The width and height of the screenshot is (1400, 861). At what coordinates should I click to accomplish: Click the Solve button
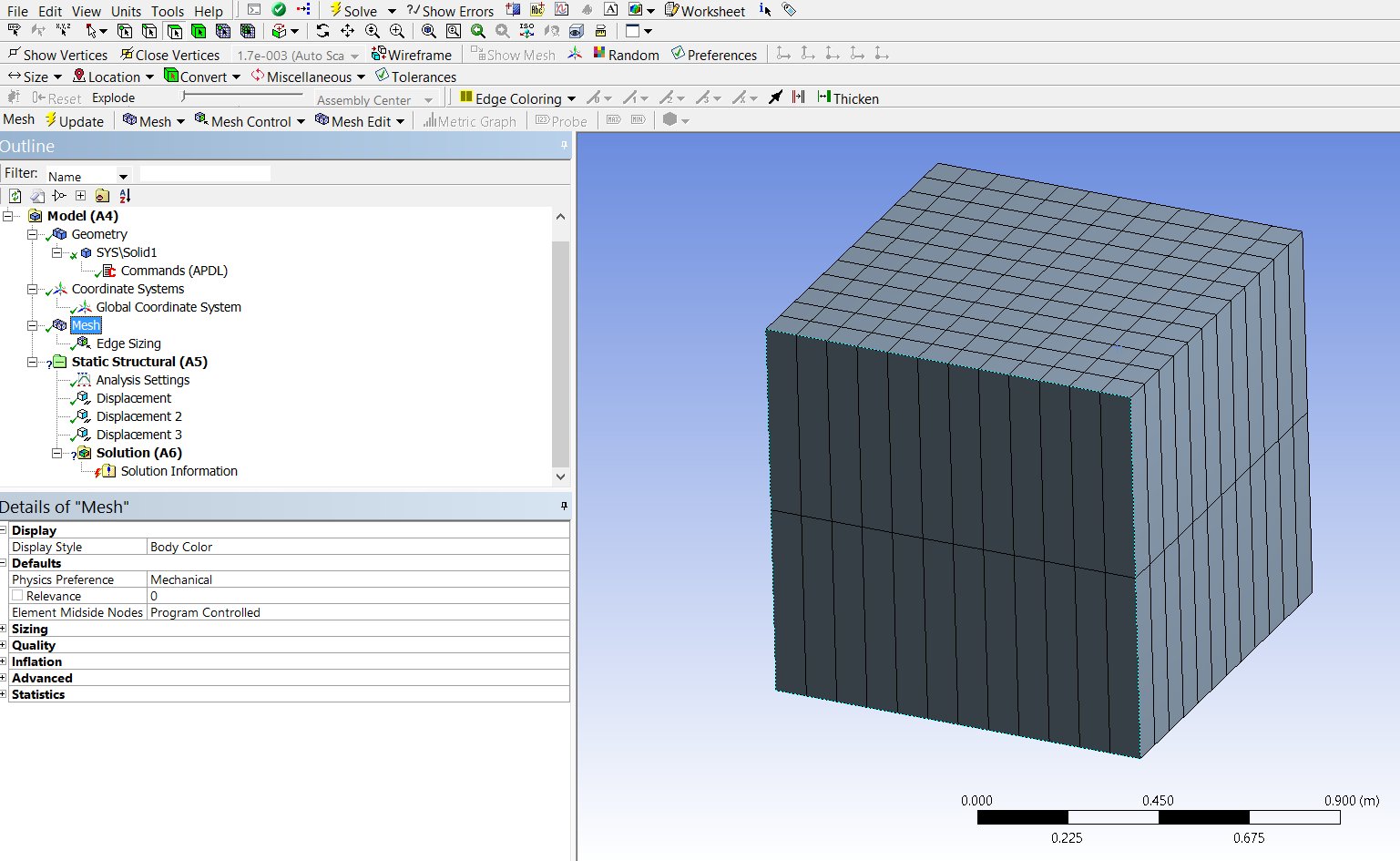point(353,11)
